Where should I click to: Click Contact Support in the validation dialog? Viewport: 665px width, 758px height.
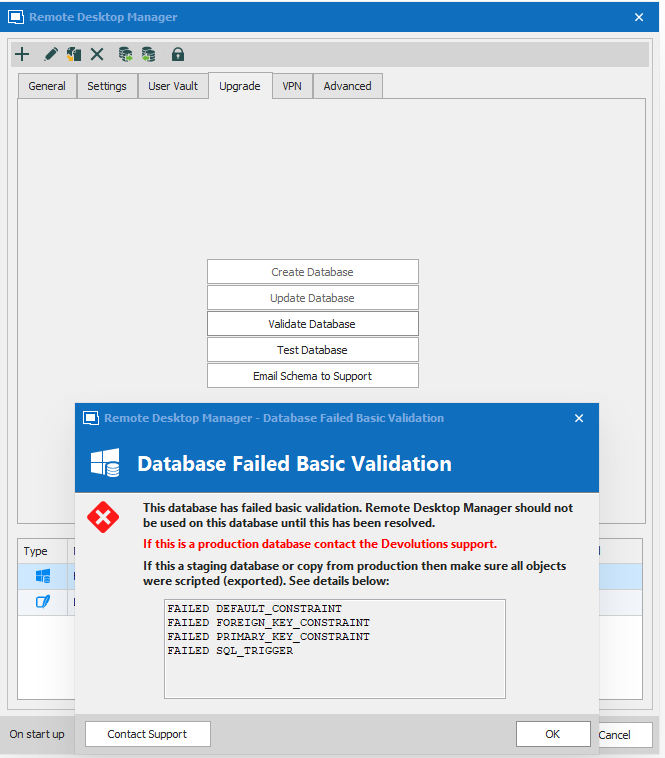click(147, 734)
